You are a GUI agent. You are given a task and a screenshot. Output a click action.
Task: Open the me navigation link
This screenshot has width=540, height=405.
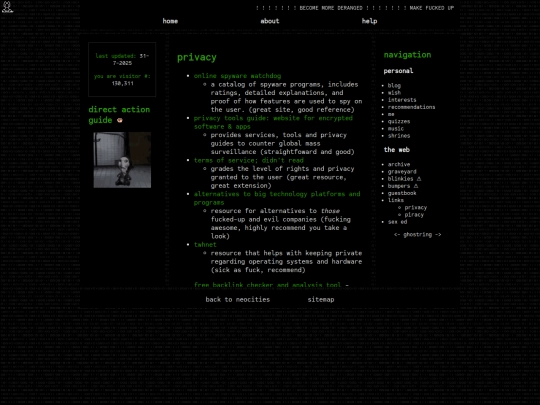[x=391, y=114]
